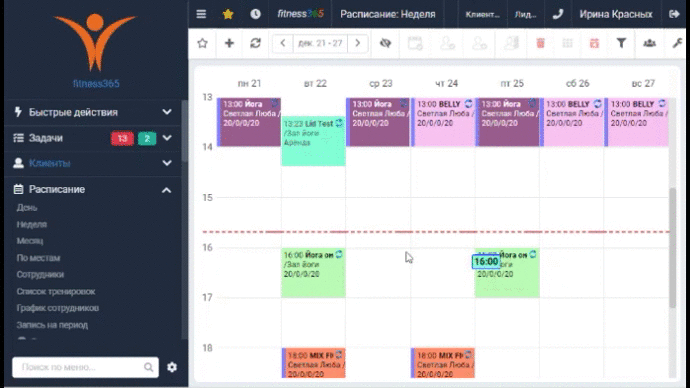The image size is (690, 388).
Task: Switch to Клиент... tab
Action: 482,14
